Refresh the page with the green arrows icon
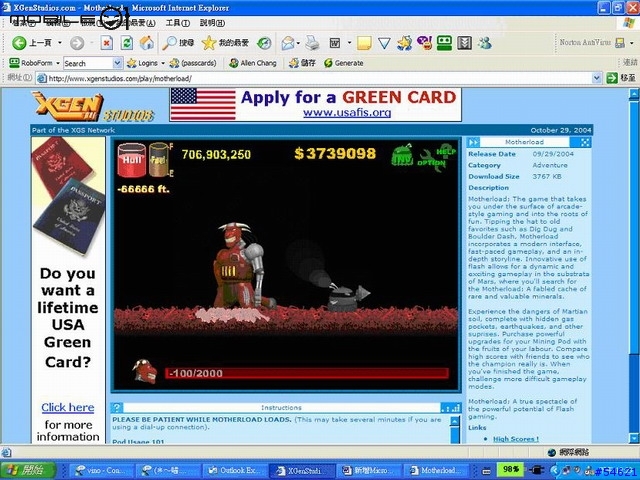Image resolution: width=640 pixels, height=480 pixels. click(127, 43)
